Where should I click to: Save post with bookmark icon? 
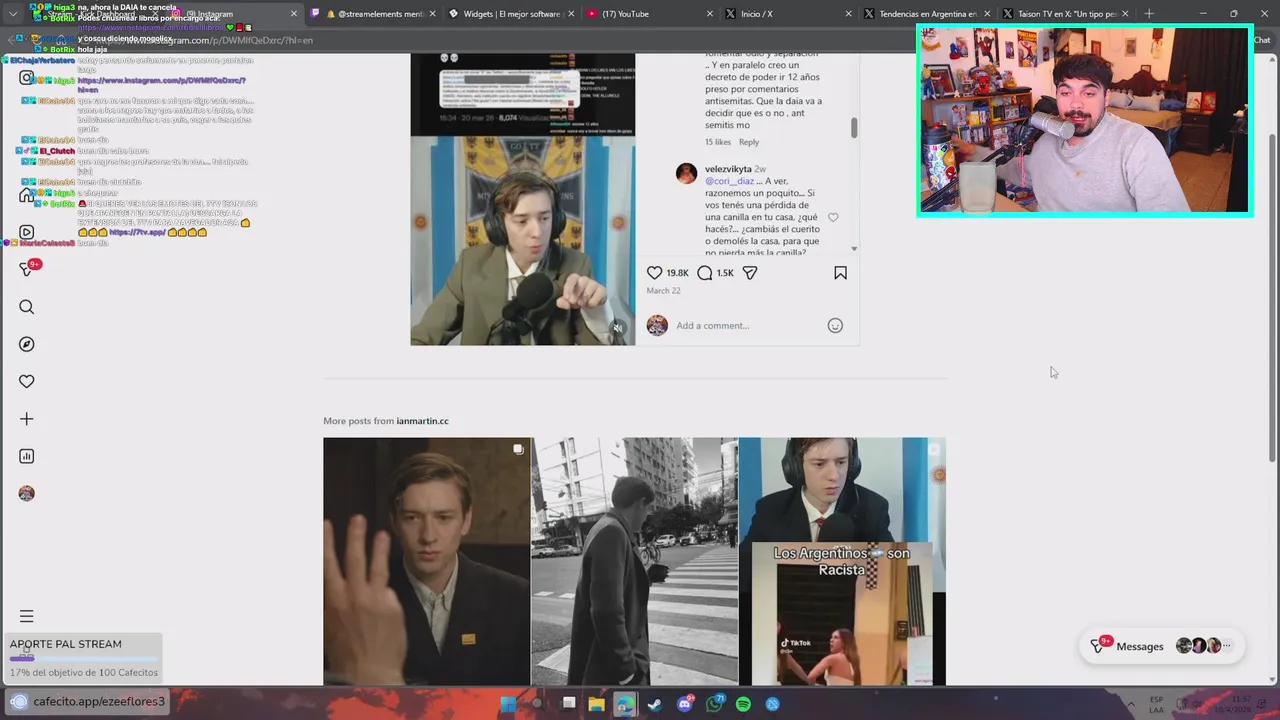[x=840, y=273]
